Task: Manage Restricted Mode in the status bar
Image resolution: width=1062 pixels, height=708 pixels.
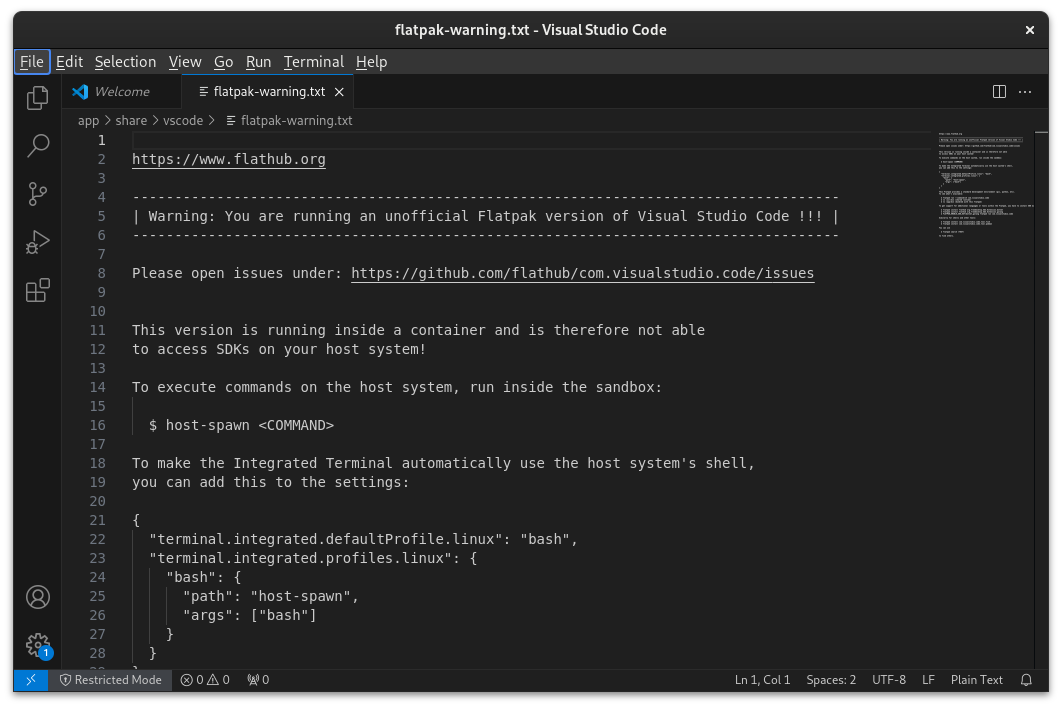Action: tap(110, 680)
